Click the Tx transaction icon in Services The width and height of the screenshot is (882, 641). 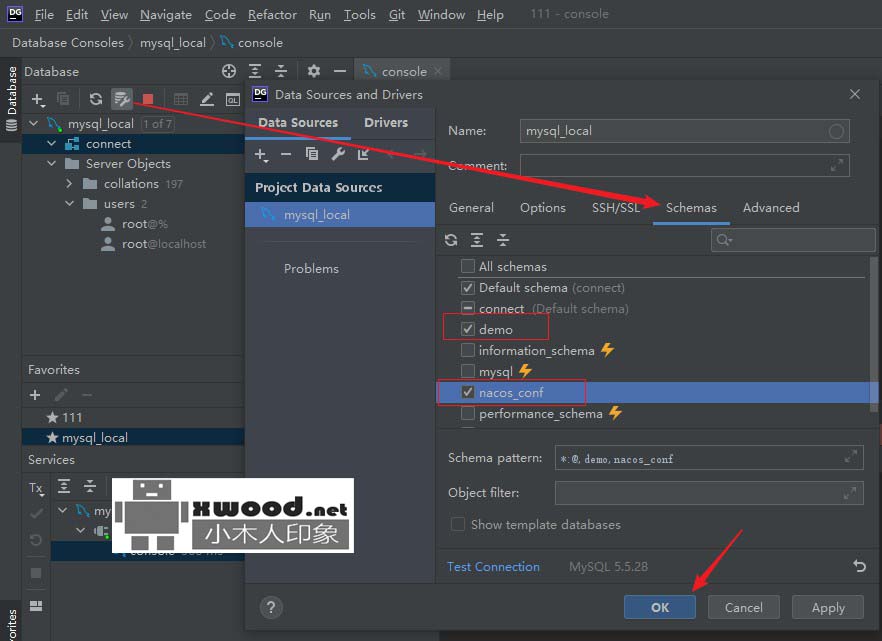tap(37, 488)
